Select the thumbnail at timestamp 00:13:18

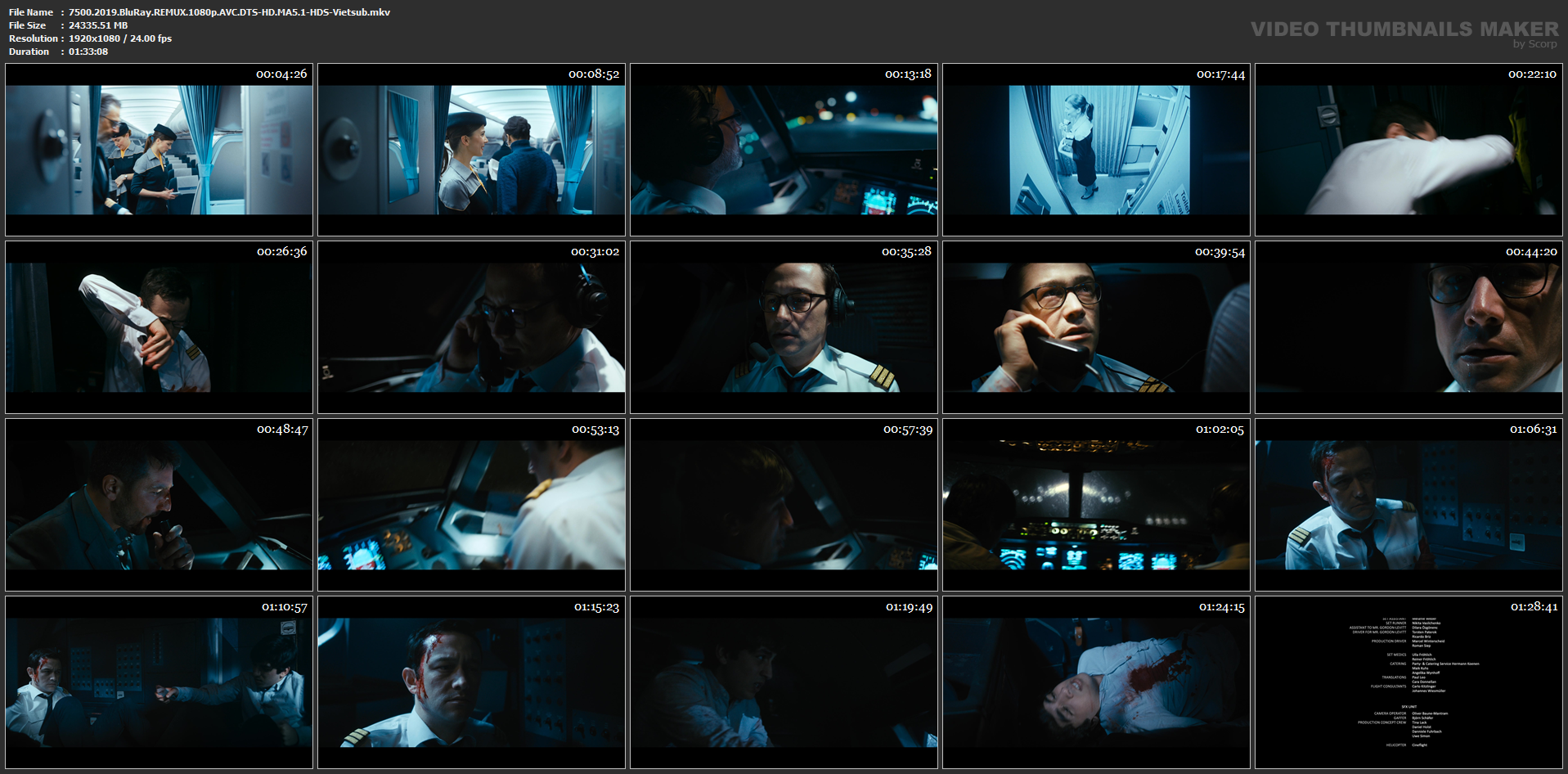coord(784,150)
